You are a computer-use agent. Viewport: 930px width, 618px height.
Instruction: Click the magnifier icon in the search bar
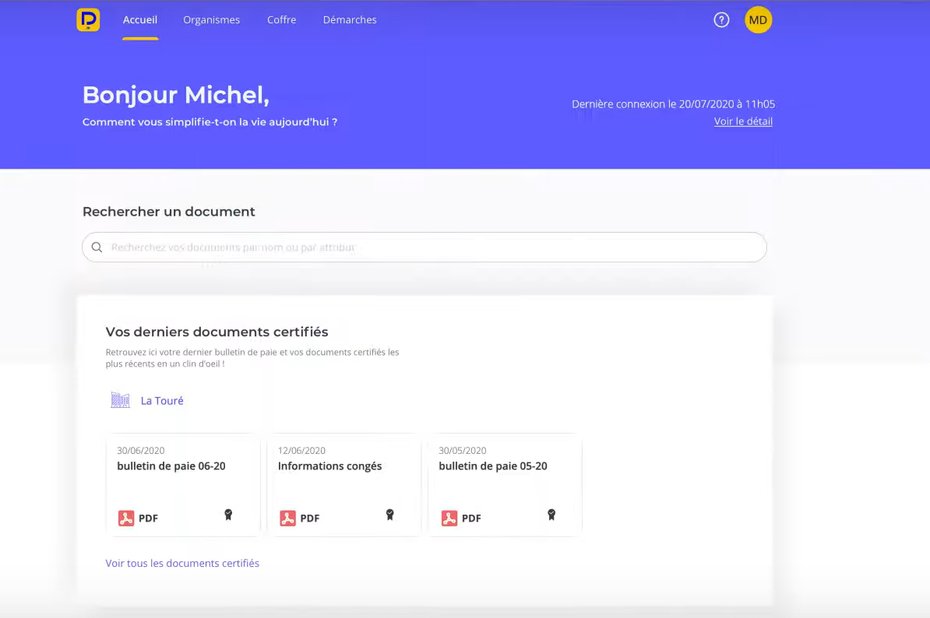pyautogui.click(x=97, y=246)
